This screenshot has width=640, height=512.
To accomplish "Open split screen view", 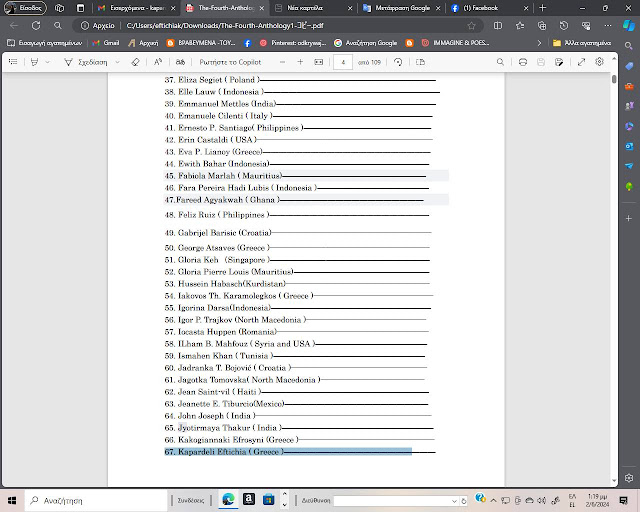I will [x=498, y=26].
